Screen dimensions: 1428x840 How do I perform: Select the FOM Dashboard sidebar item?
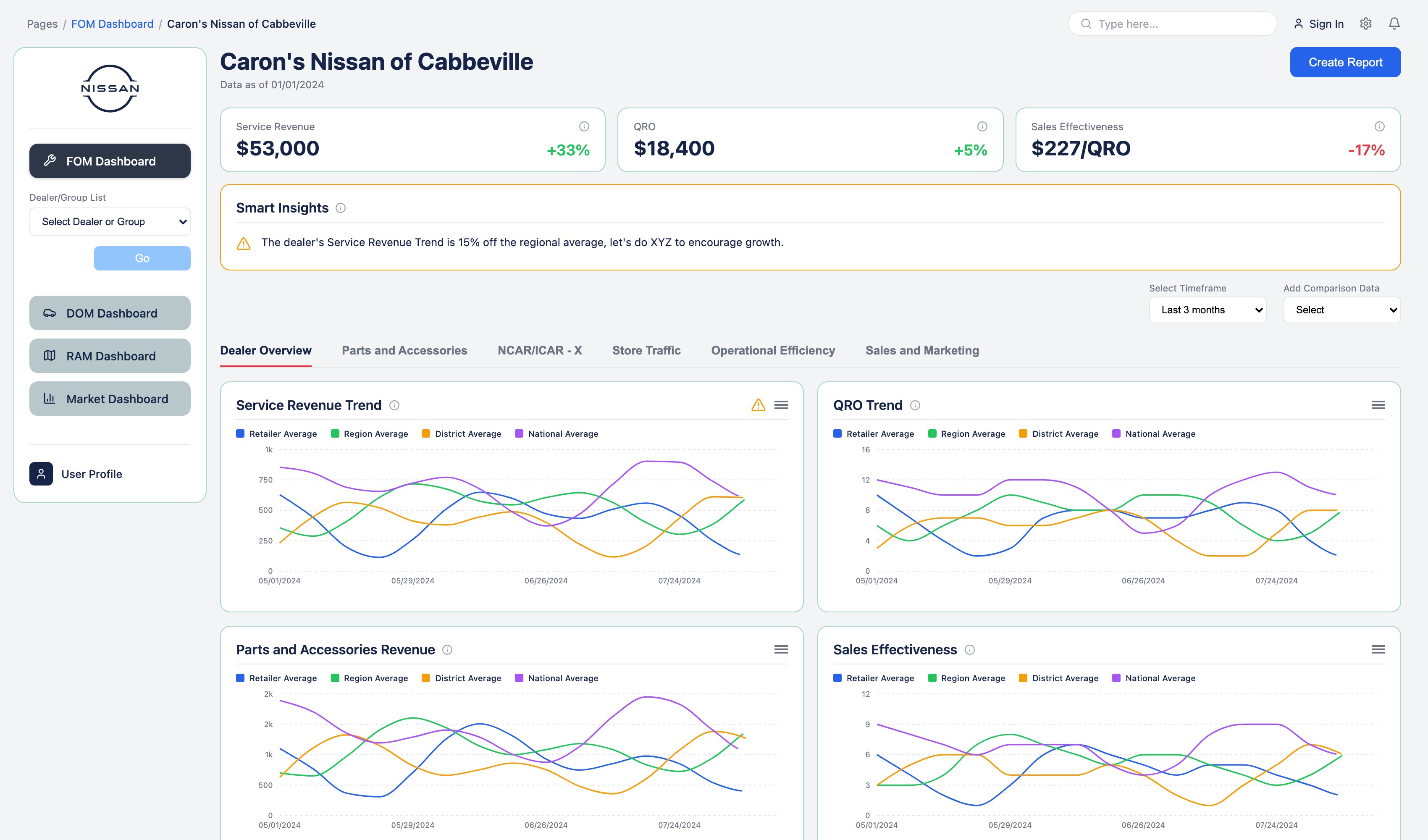pos(110,161)
